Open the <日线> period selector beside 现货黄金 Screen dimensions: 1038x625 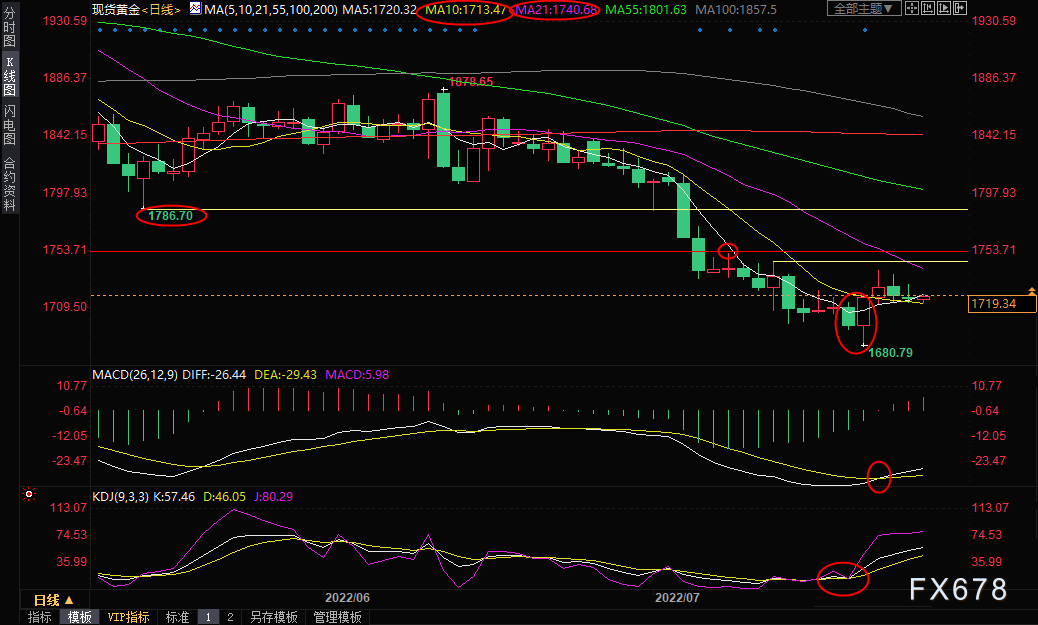(x=160, y=9)
